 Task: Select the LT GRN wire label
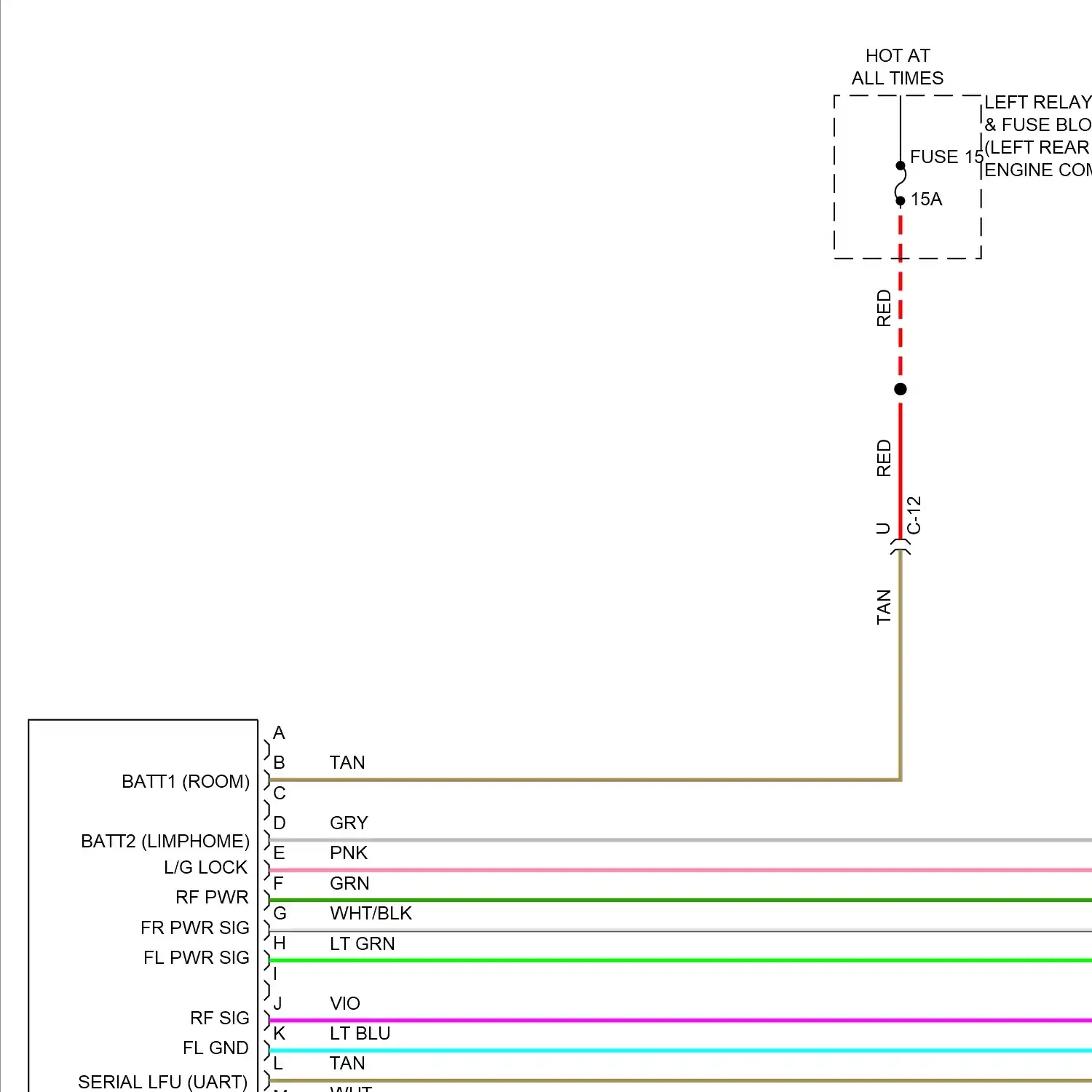point(363,943)
